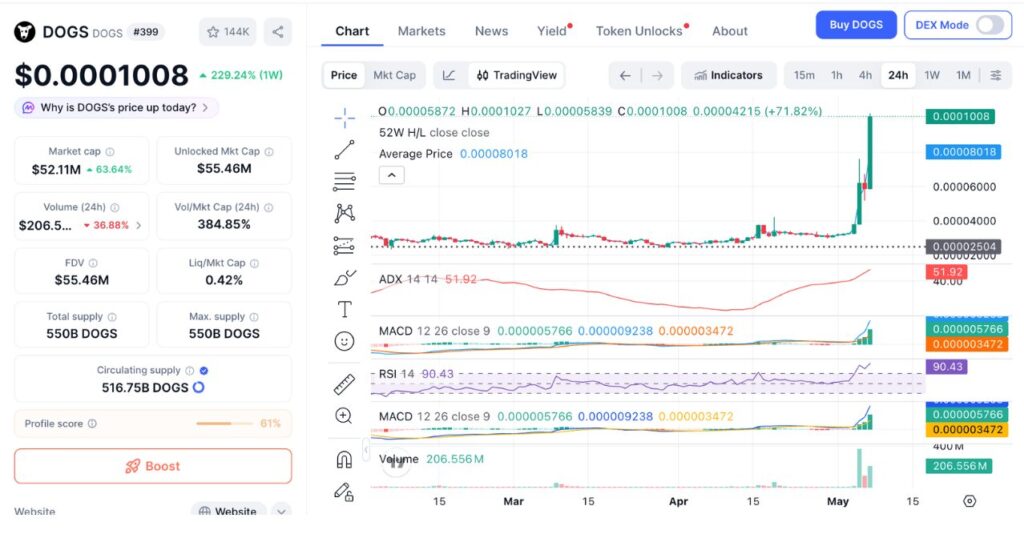Click the #399 rank badge
This screenshot has width=1024, height=538.
tap(146, 31)
